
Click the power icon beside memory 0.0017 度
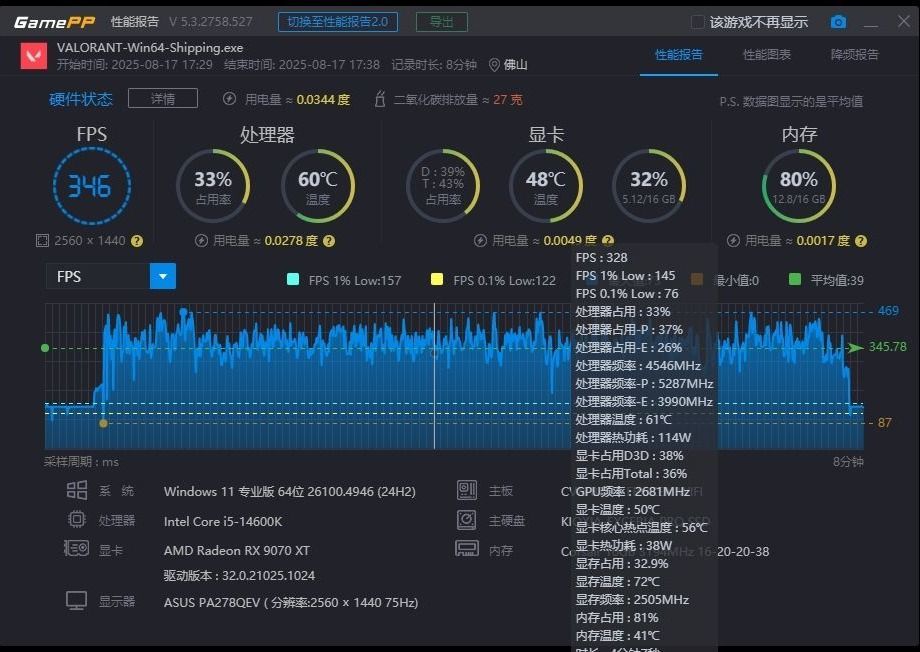733,241
